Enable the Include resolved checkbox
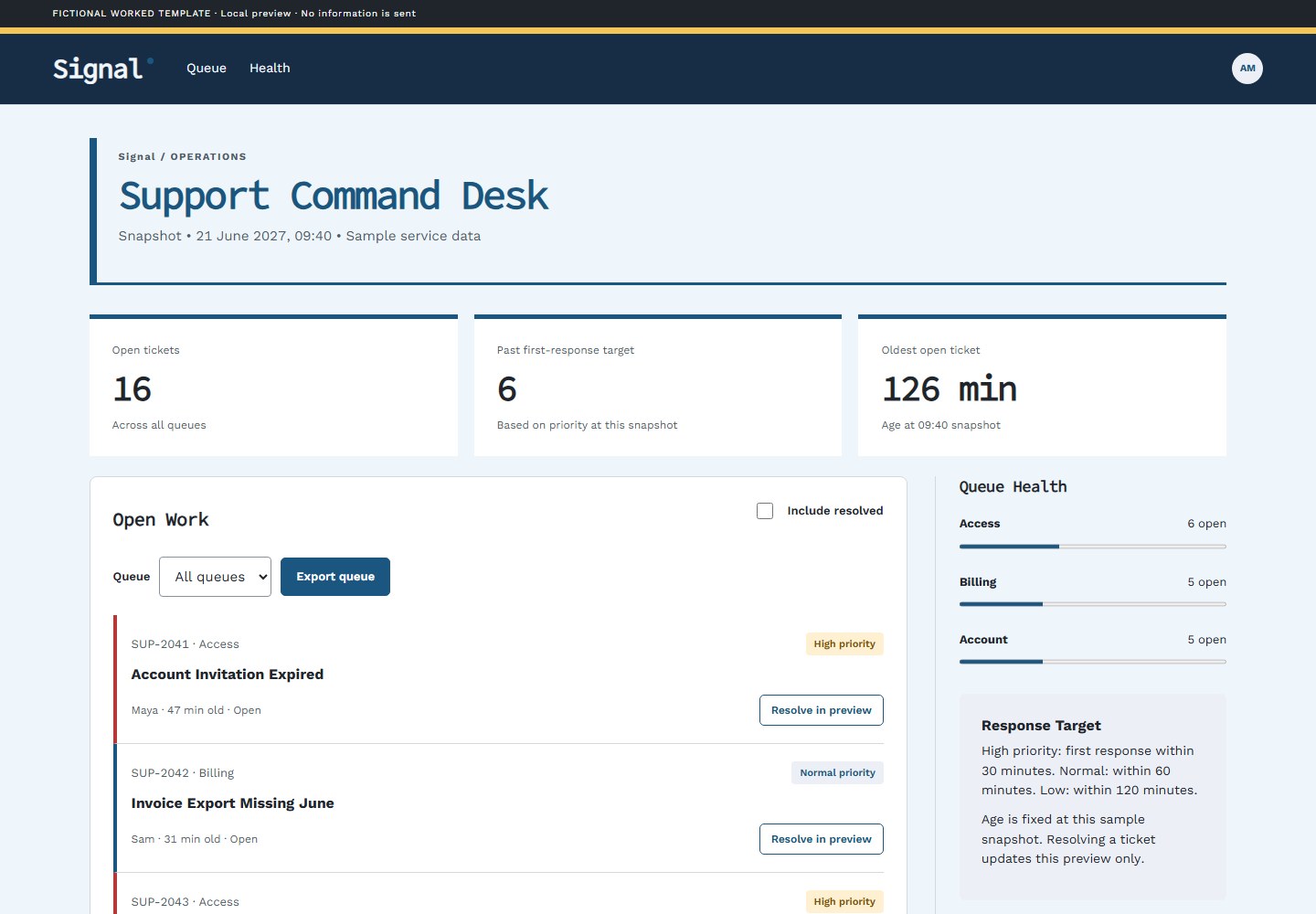Image resolution: width=1316 pixels, height=914 pixels. (765, 511)
